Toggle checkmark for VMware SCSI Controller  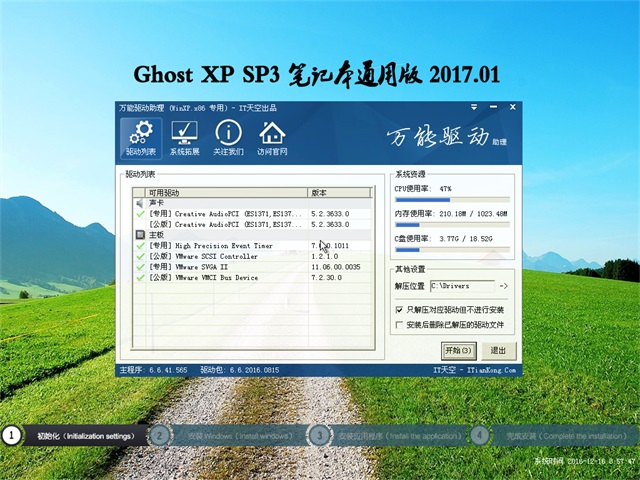(x=140, y=256)
